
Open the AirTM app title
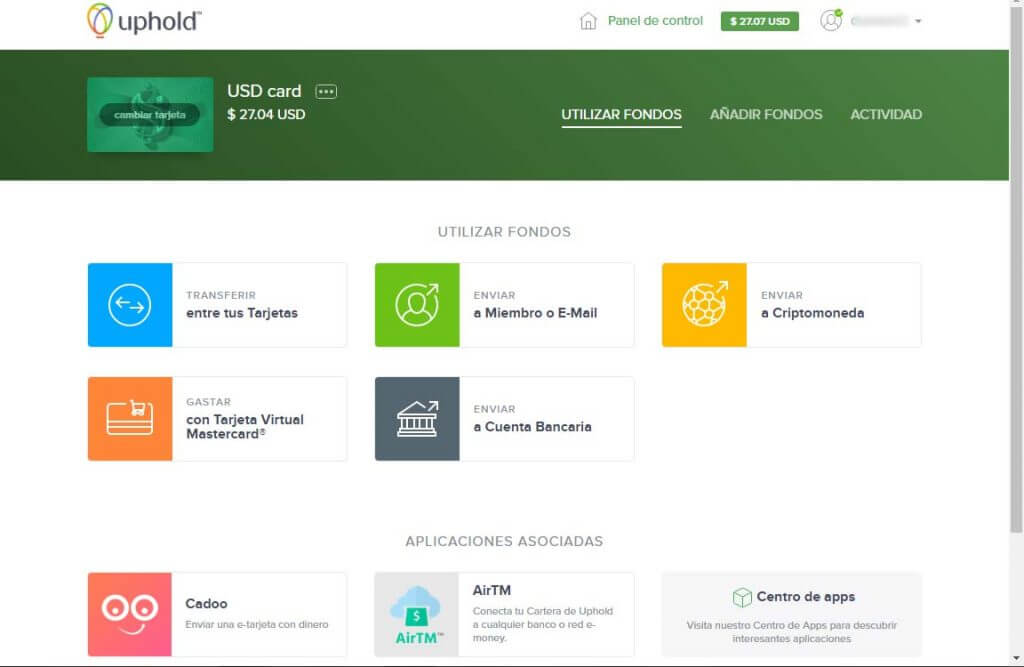coord(492,590)
